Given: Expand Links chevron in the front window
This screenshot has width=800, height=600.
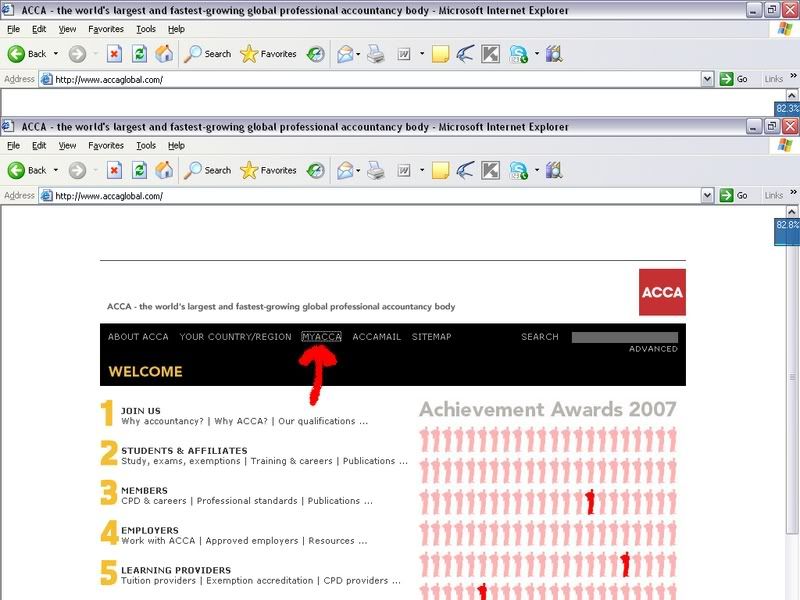Looking at the screenshot, I should 793,192.
